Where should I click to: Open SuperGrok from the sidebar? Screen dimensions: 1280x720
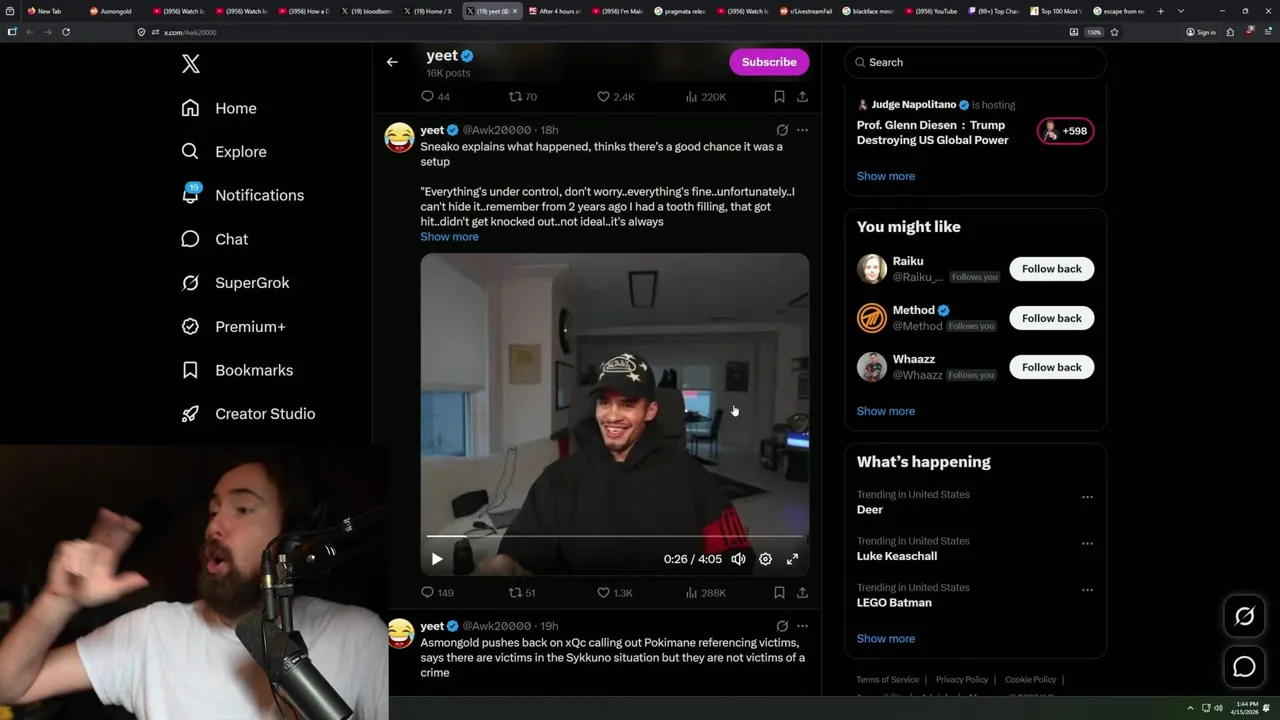pyautogui.click(x=235, y=283)
